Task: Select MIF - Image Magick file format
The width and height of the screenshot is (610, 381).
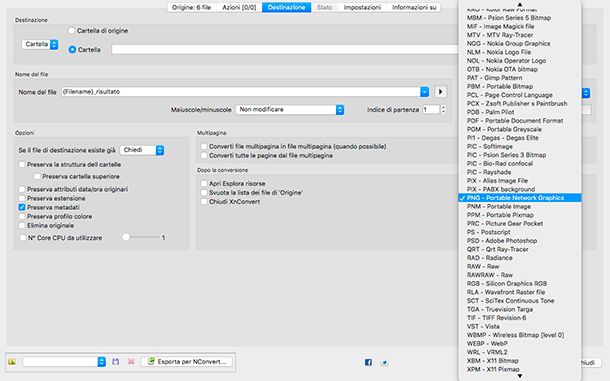Action: [x=520, y=26]
